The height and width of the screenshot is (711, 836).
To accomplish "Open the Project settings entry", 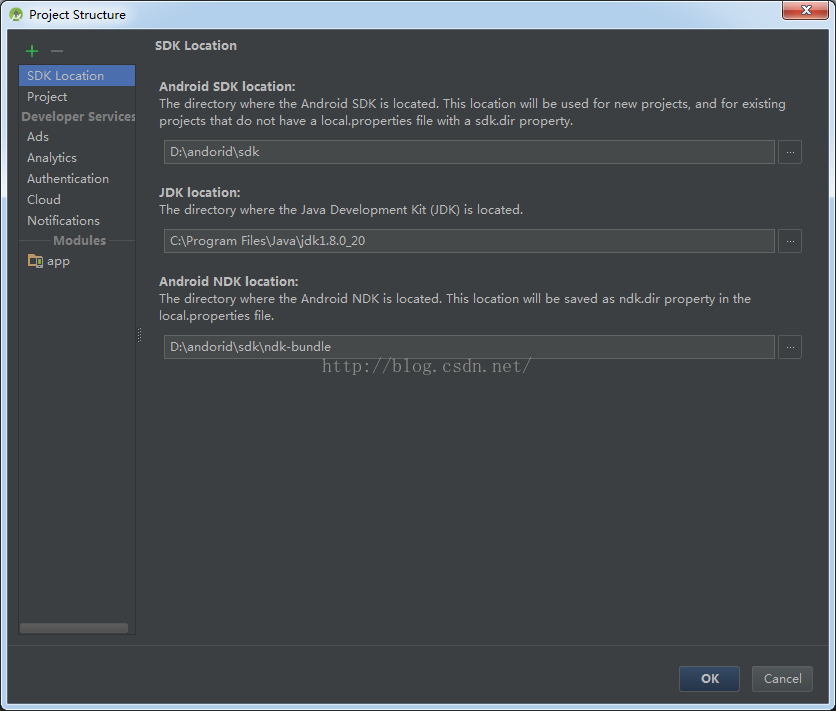I will tap(47, 97).
